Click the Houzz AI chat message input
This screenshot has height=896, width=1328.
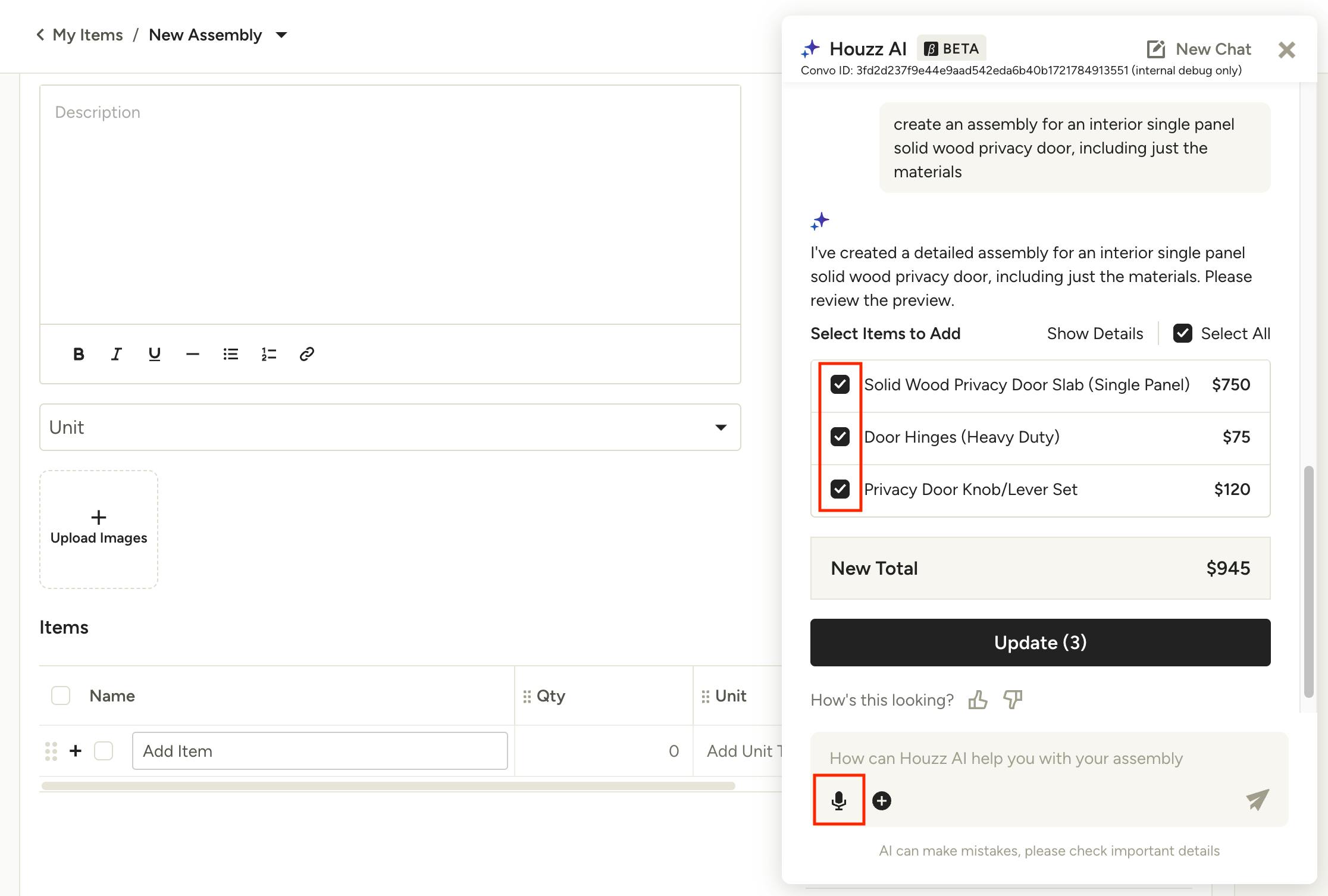click(1050, 758)
